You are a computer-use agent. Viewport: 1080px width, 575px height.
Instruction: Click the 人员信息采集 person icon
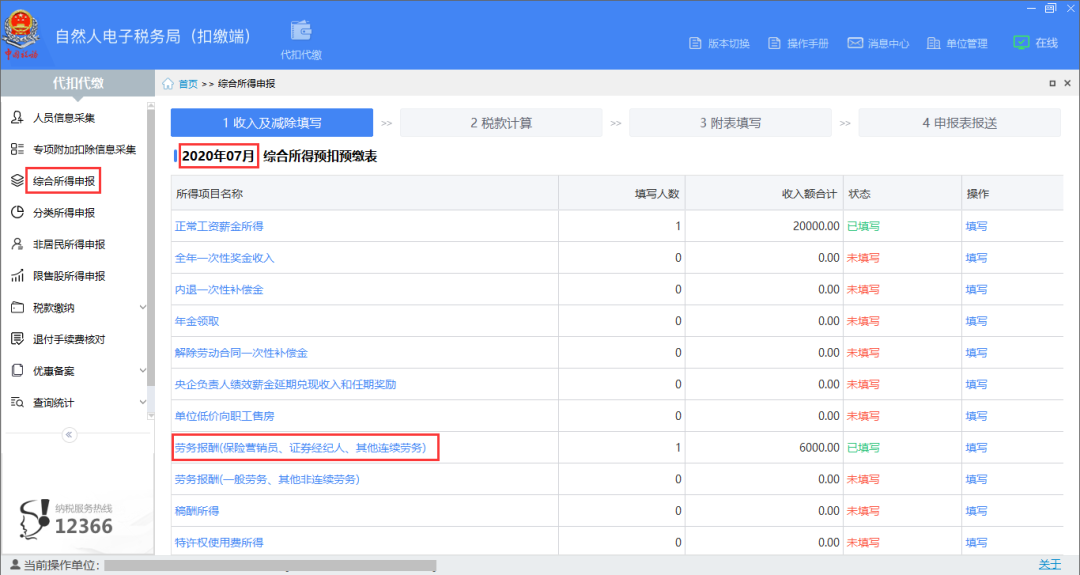tap(17, 118)
